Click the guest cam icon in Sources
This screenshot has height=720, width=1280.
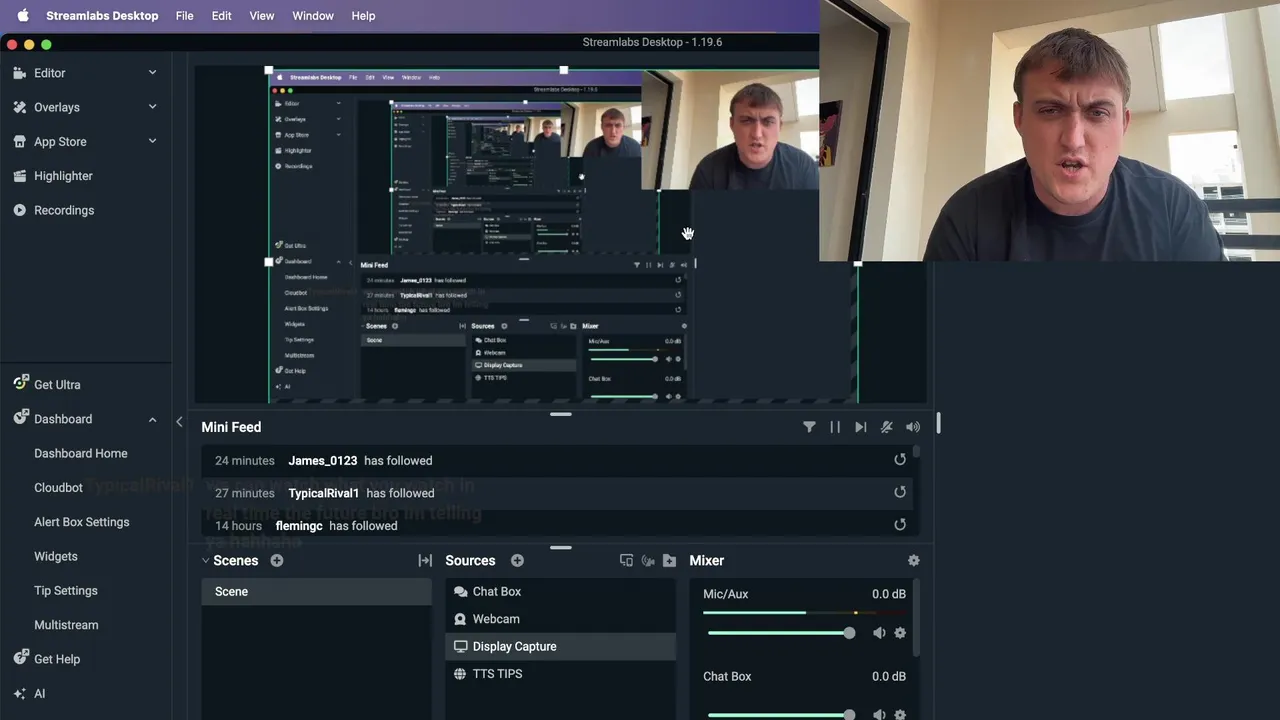point(648,561)
